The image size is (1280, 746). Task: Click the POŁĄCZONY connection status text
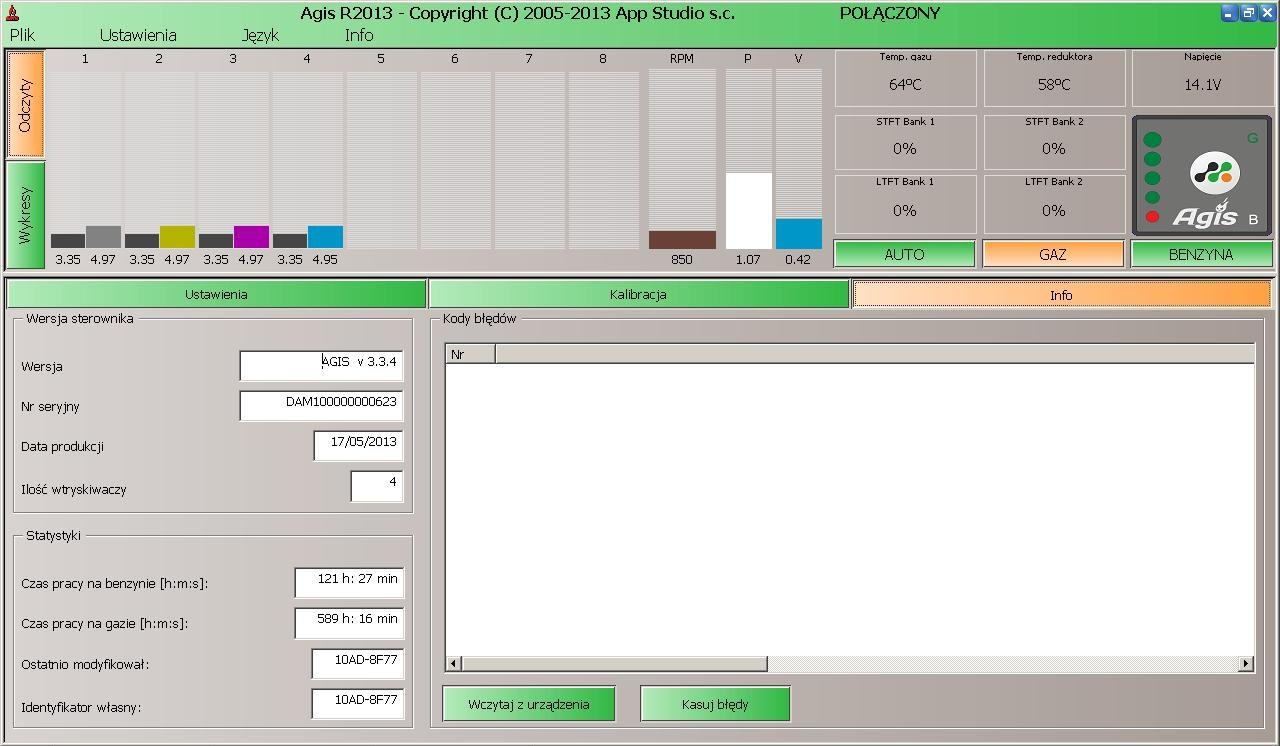click(x=890, y=13)
